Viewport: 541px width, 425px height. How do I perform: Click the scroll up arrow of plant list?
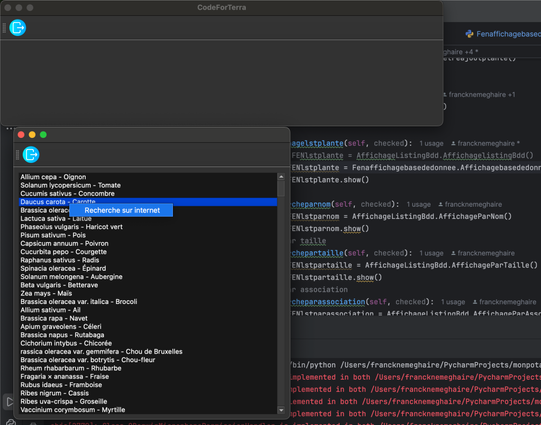[x=281, y=177]
